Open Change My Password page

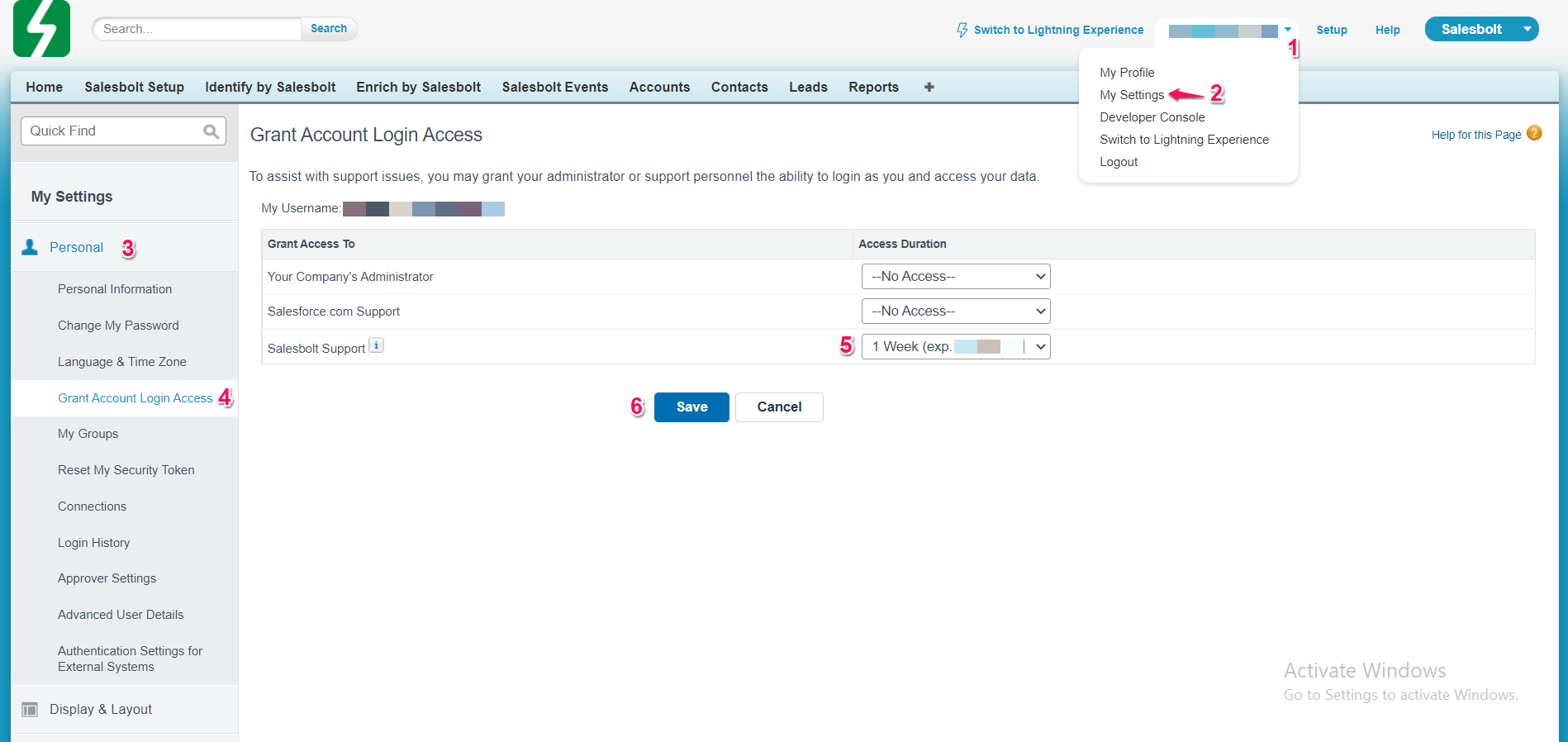point(118,326)
